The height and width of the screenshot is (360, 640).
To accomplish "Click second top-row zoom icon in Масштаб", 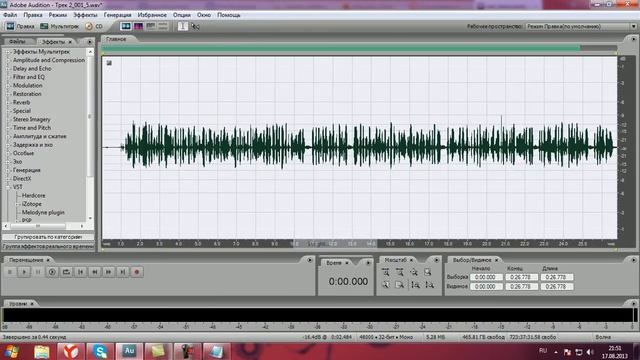I will pos(400,272).
